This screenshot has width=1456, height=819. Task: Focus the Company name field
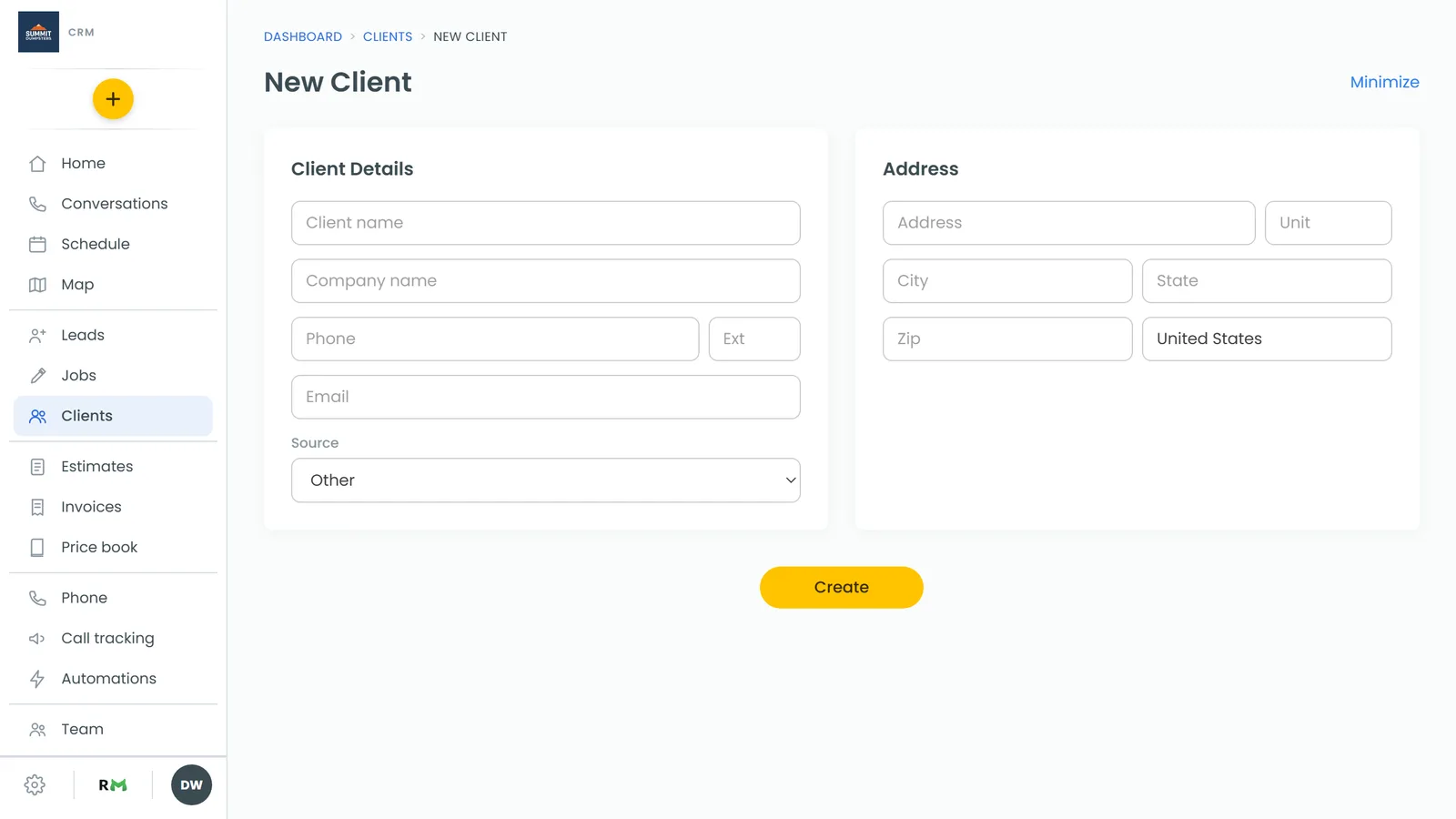(x=546, y=281)
